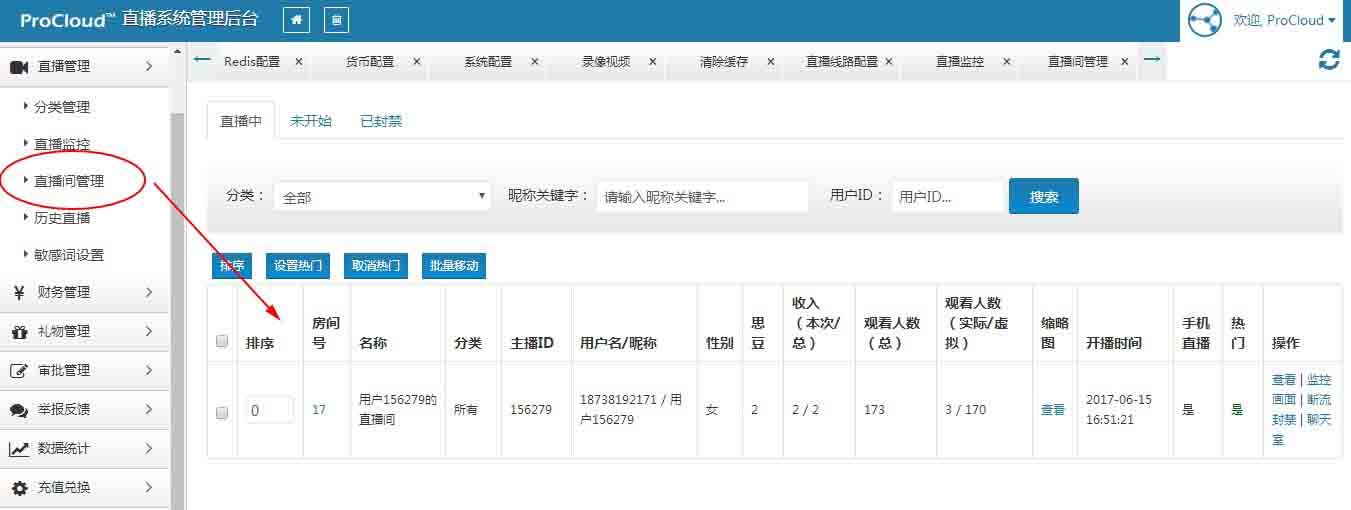Switch to the 已封禁 tab
Viewport: 1351px width, 510px height.
381,121
